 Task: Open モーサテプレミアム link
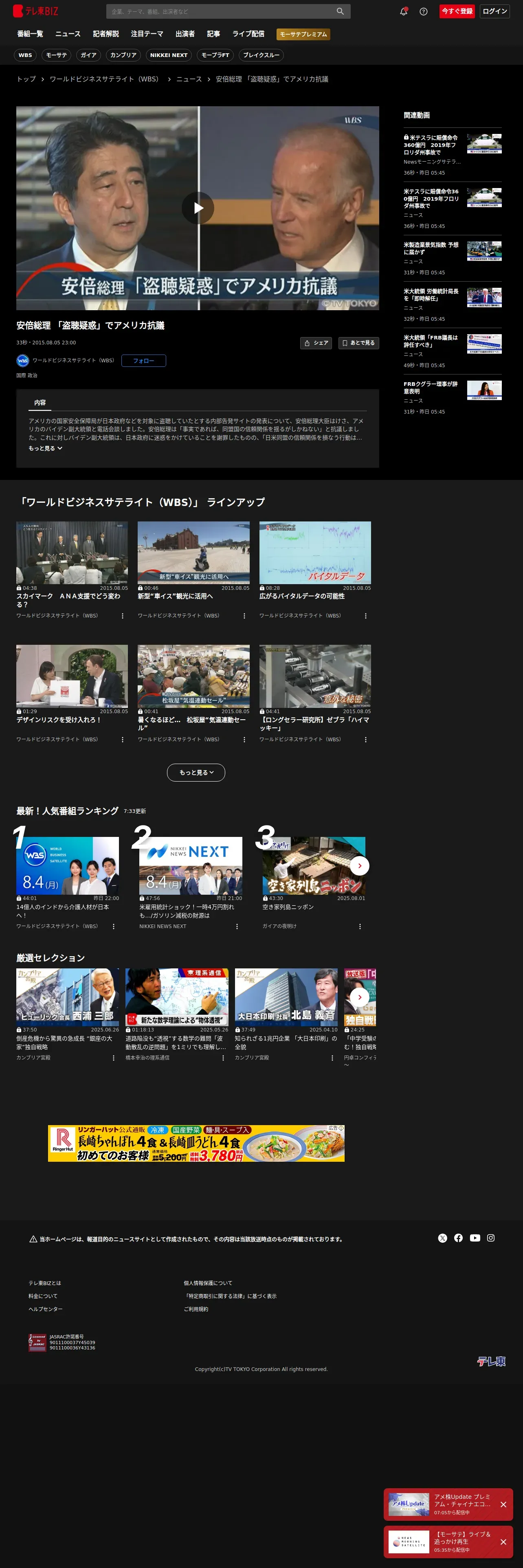tap(303, 34)
